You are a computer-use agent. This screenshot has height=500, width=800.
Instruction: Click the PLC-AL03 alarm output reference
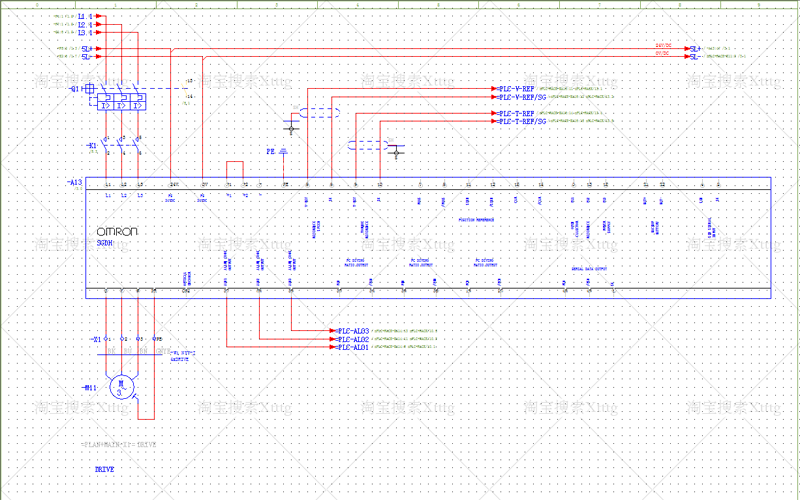click(x=353, y=331)
